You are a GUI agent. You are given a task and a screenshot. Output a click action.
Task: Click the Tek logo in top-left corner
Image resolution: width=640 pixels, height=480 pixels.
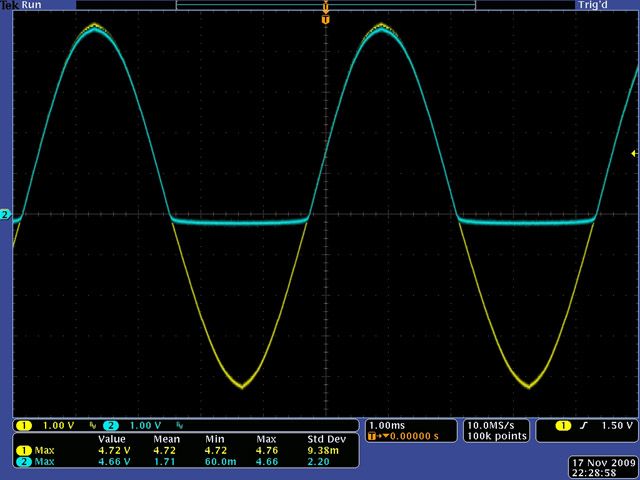click(x=8, y=5)
